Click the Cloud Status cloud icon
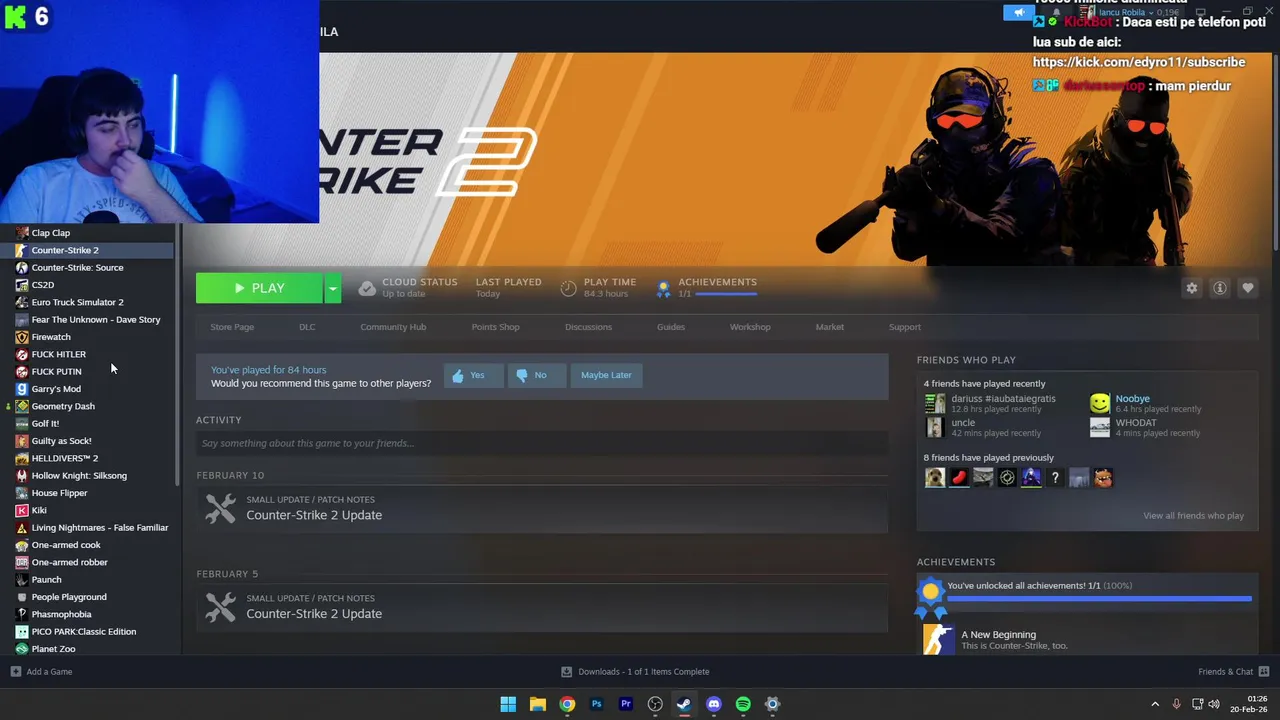The width and height of the screenshot is (1280, 720). pos(367,288)
